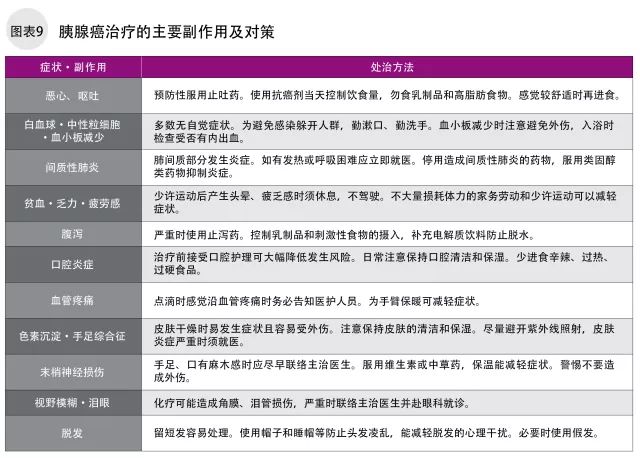Select the 贫血・乏力・疲劳感 cell
Screen dimensions: 640x458
click(73, 203)
